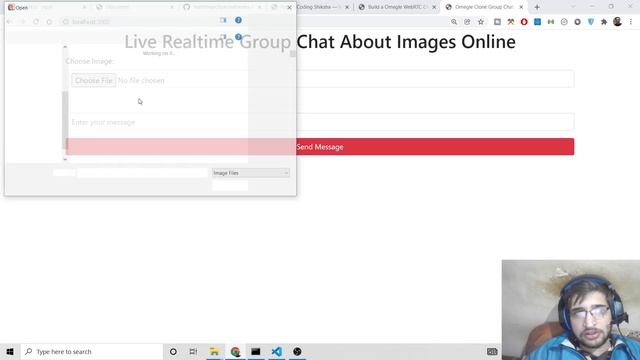
Task: Open the Chrome profile avatar
Action: [618, 22]
